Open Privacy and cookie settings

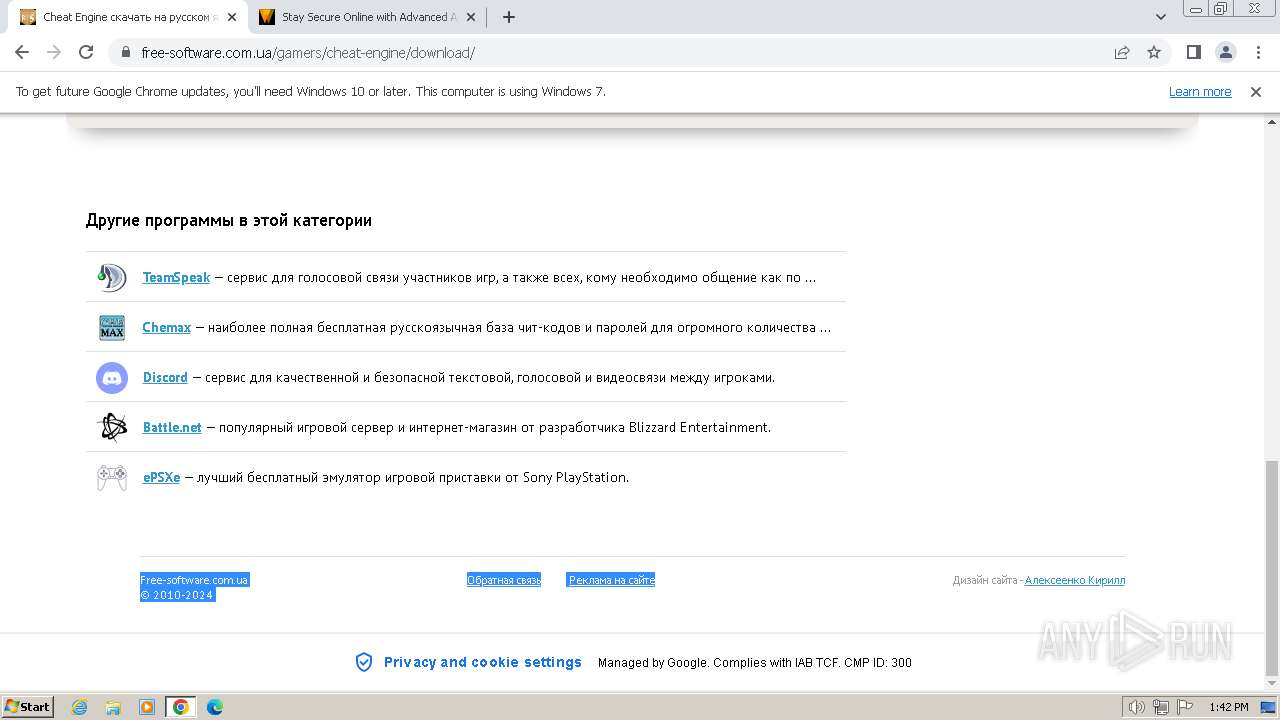483,662
